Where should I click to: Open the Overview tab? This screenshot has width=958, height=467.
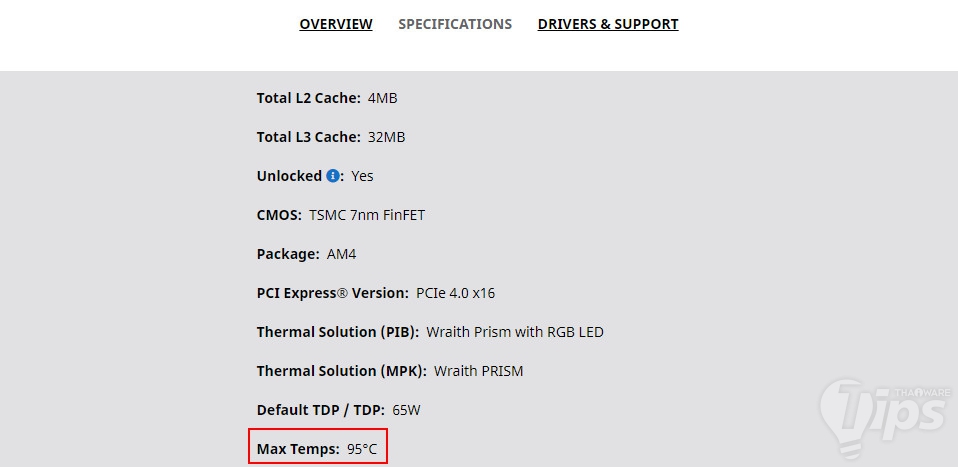336,24
